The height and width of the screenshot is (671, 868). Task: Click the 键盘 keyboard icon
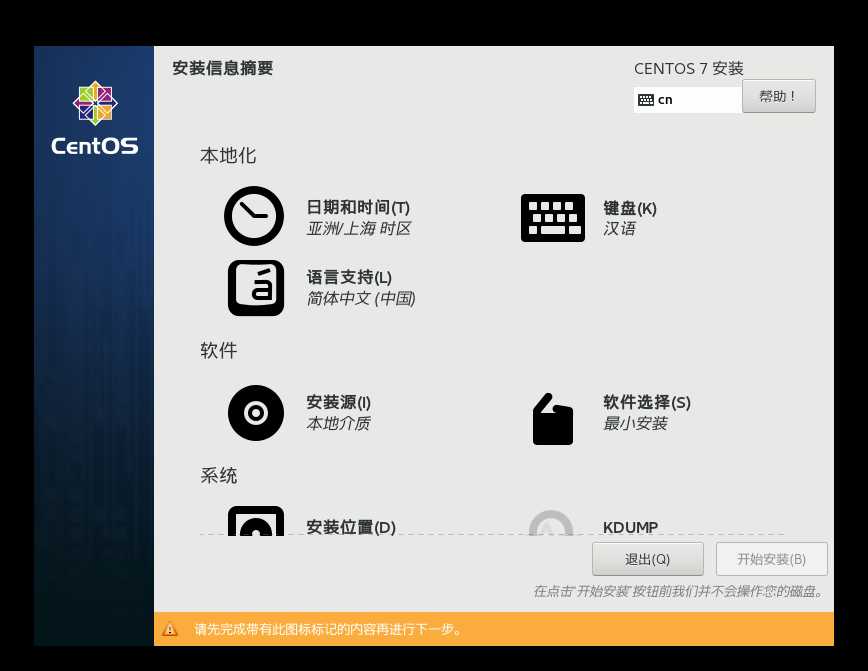(553, 217)
